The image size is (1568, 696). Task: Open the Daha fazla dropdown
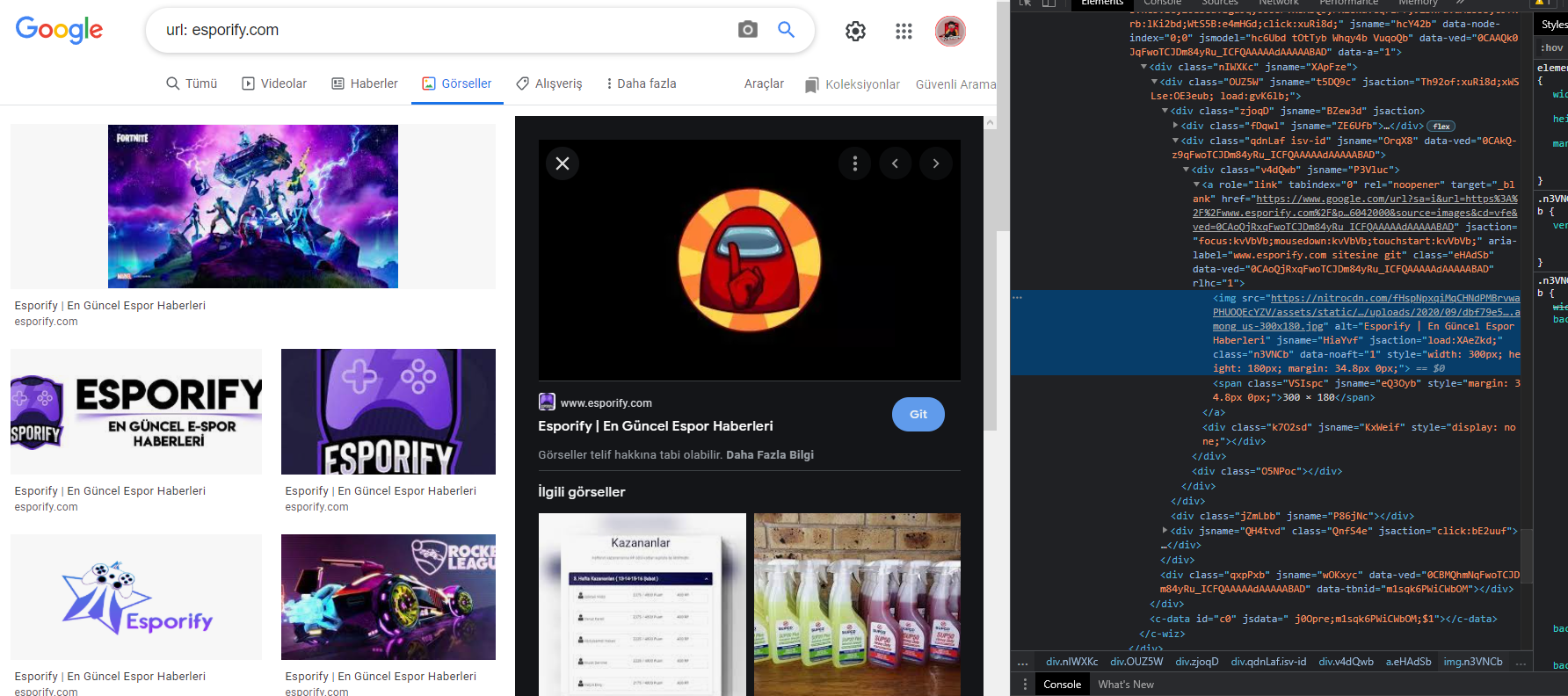pyautogui.click(x=641, y=83)
